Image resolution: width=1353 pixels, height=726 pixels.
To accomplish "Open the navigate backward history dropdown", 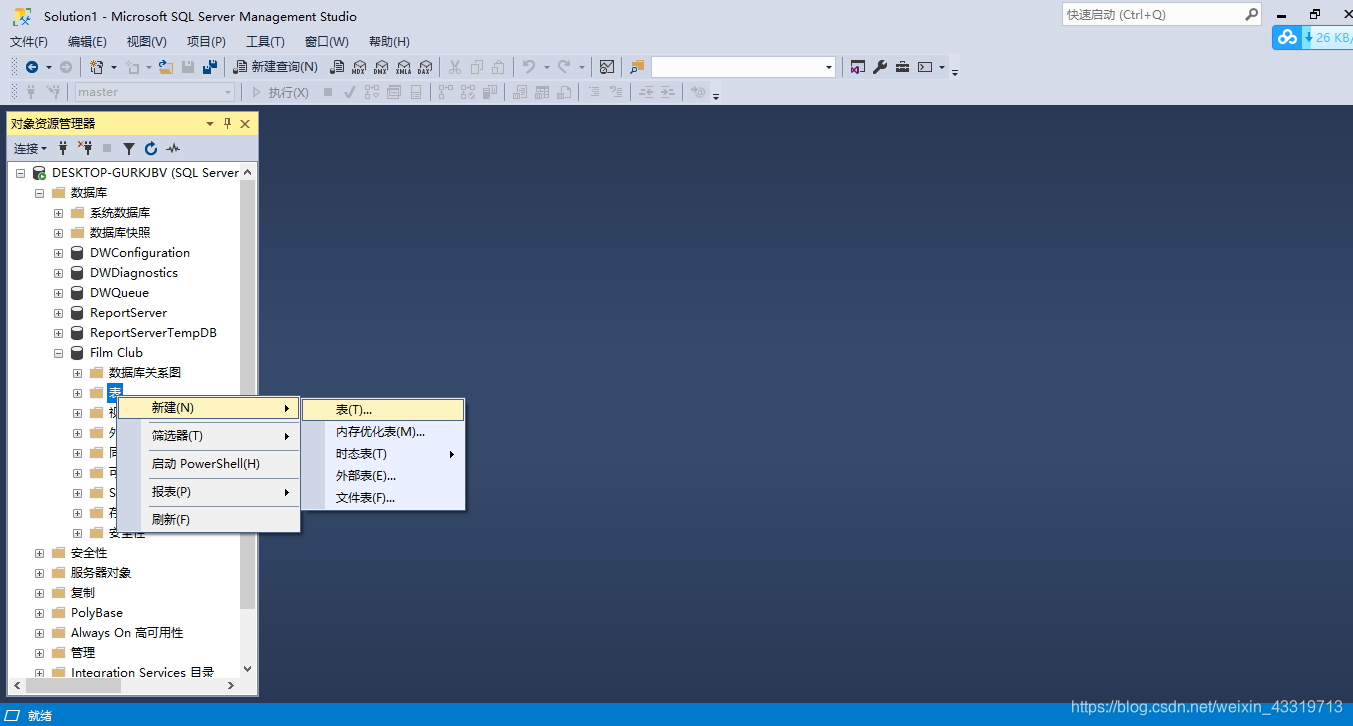I will (x=48, y=67).
